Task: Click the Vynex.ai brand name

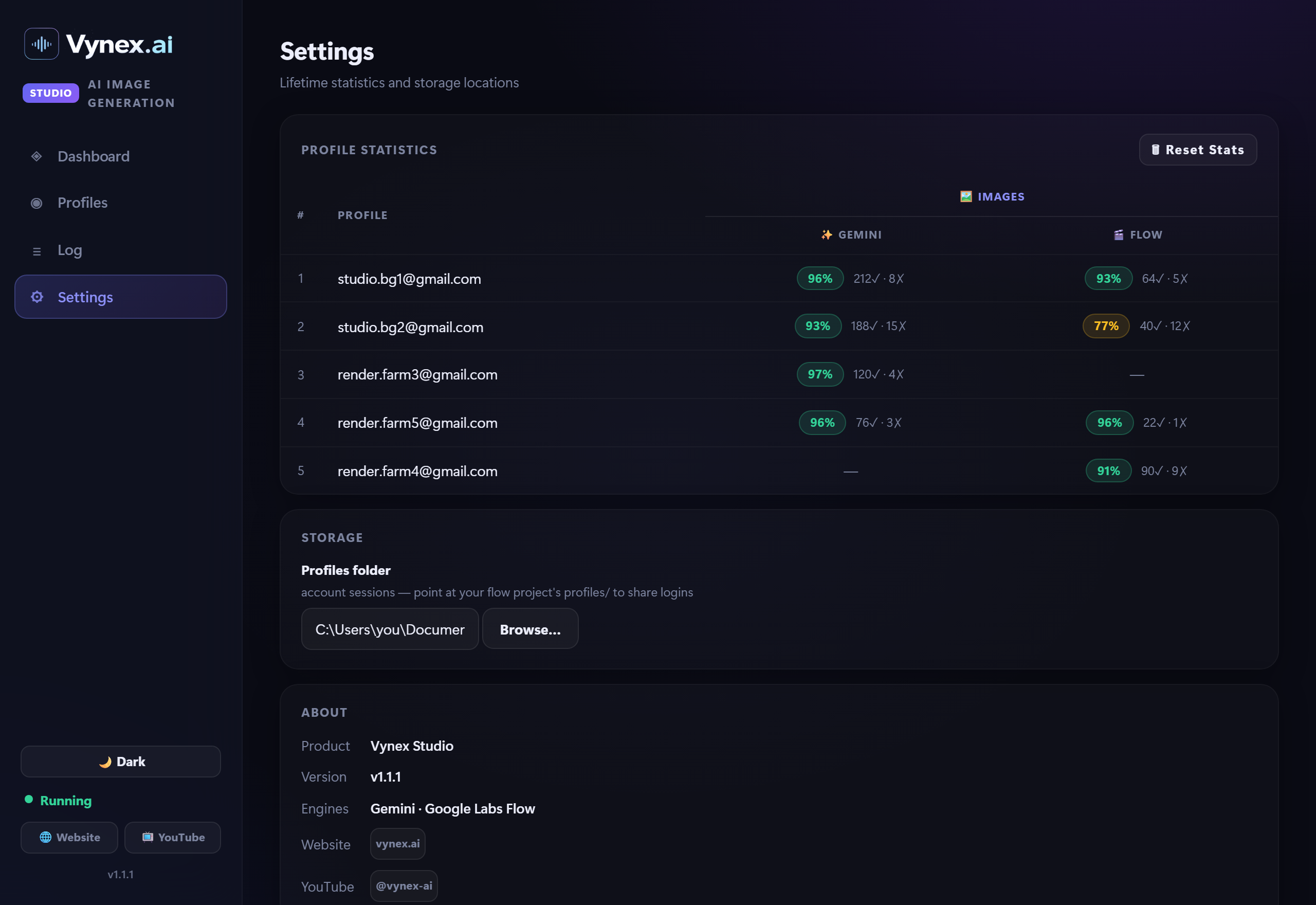Action: click(120, 44)
